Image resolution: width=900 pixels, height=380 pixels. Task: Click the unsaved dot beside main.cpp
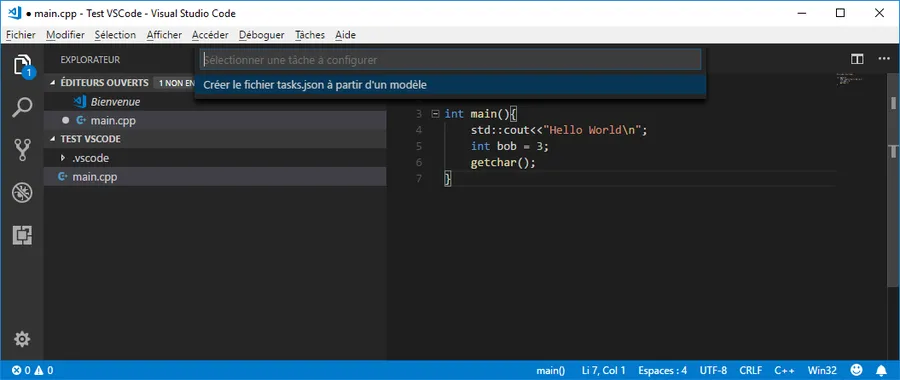(x=65, y=121)
